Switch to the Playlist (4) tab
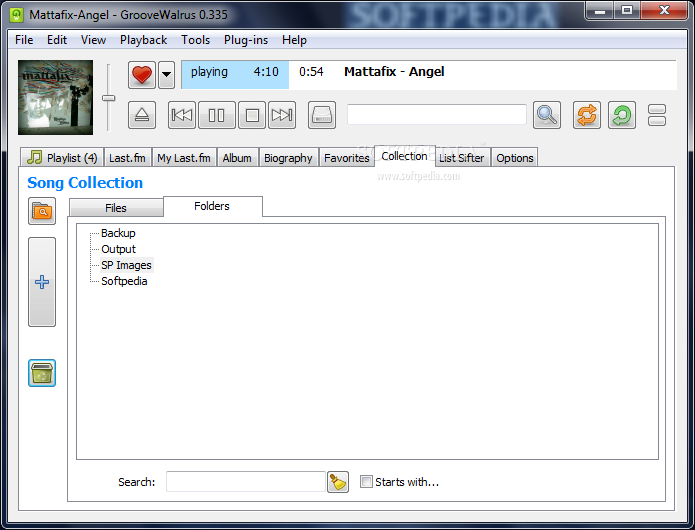The image size is (695, 530). click(62, 158)
